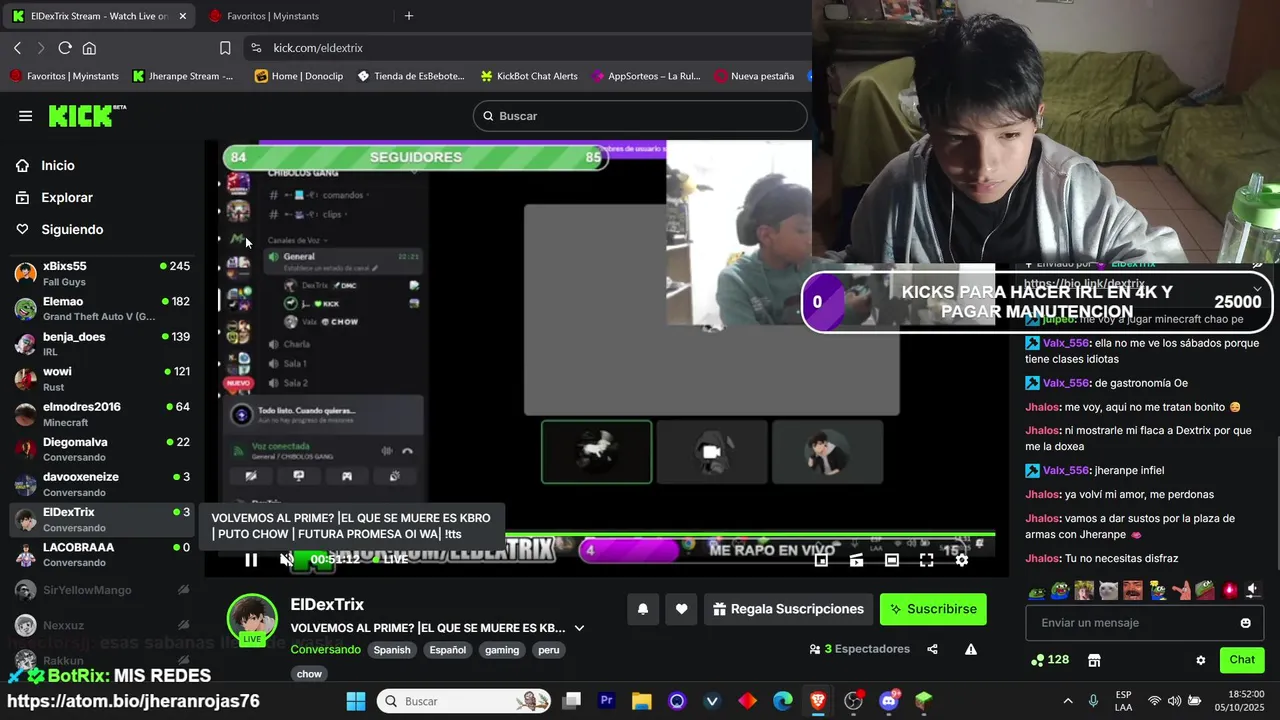
Task: Click the browser back arrow
Action: coord(18,48)
